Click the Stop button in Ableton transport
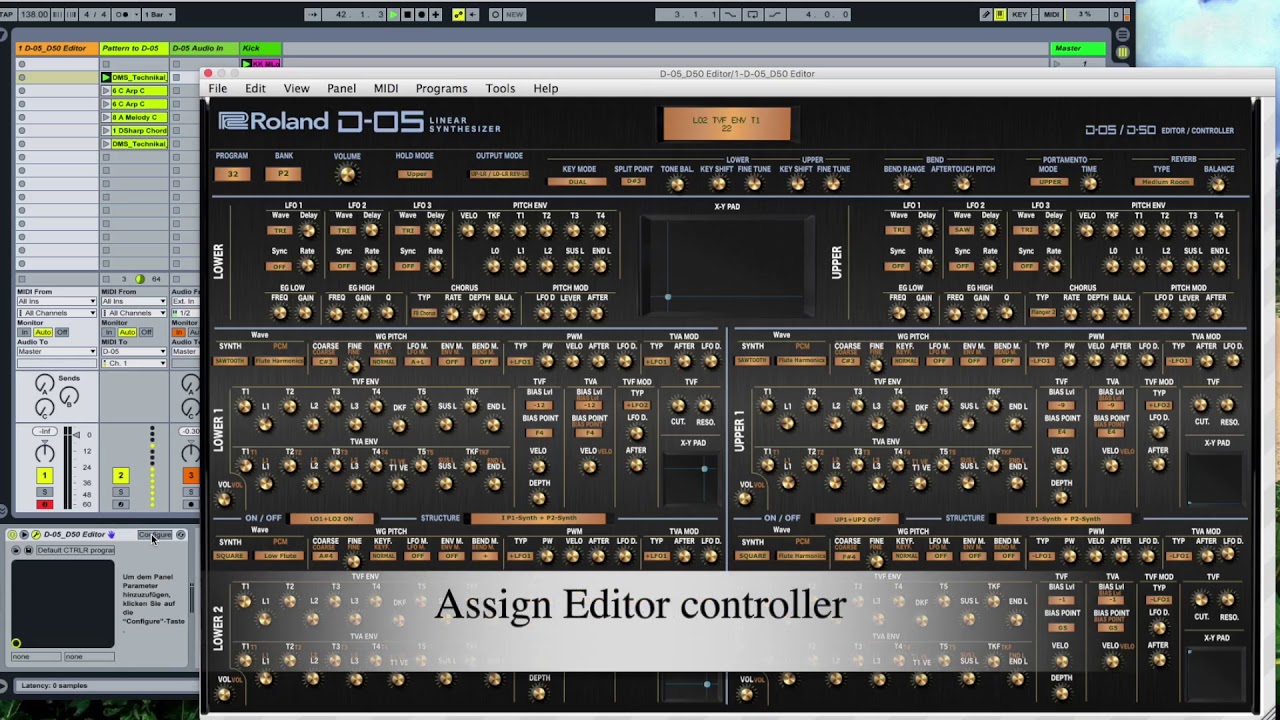Viewport: 1280px width, 720px height. pyautogui.click(x=407, y=14)
